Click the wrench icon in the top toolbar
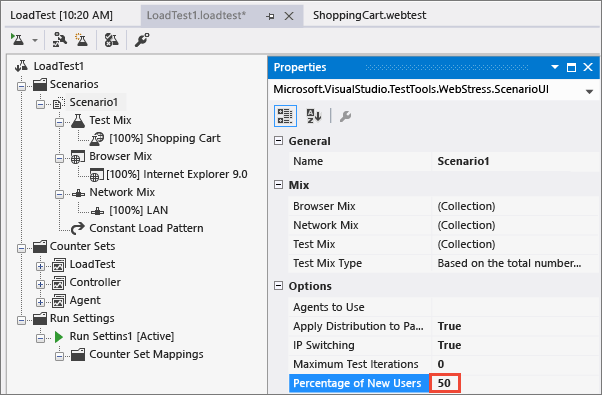602x395 pixels. (x=142, y=40)
